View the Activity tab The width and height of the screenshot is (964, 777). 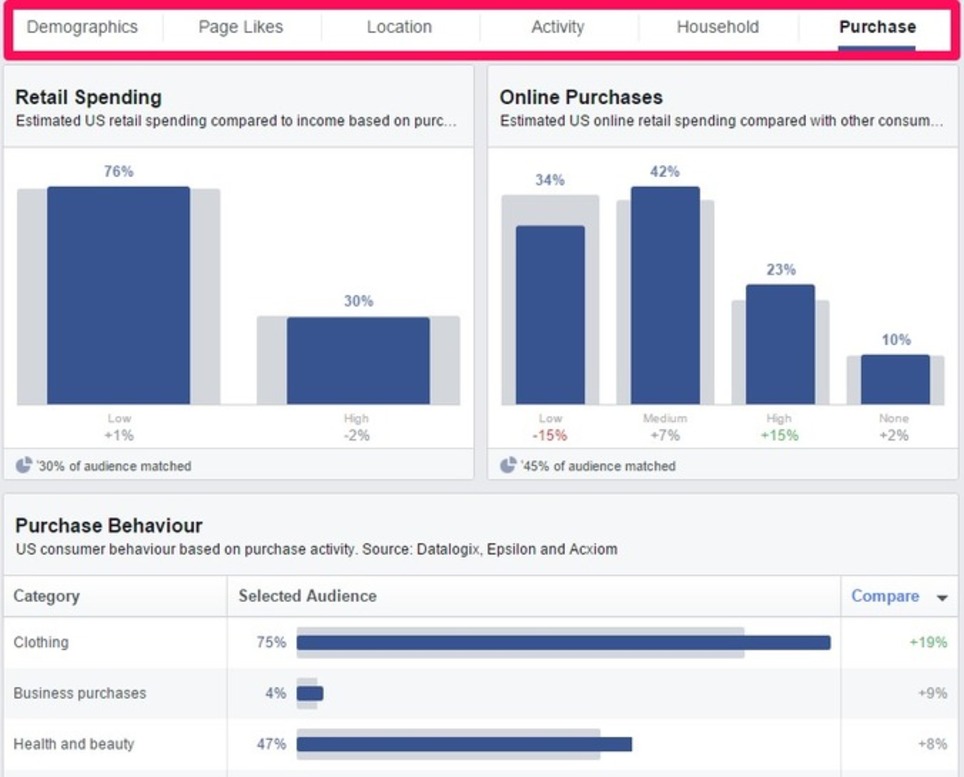coord(556,27)
